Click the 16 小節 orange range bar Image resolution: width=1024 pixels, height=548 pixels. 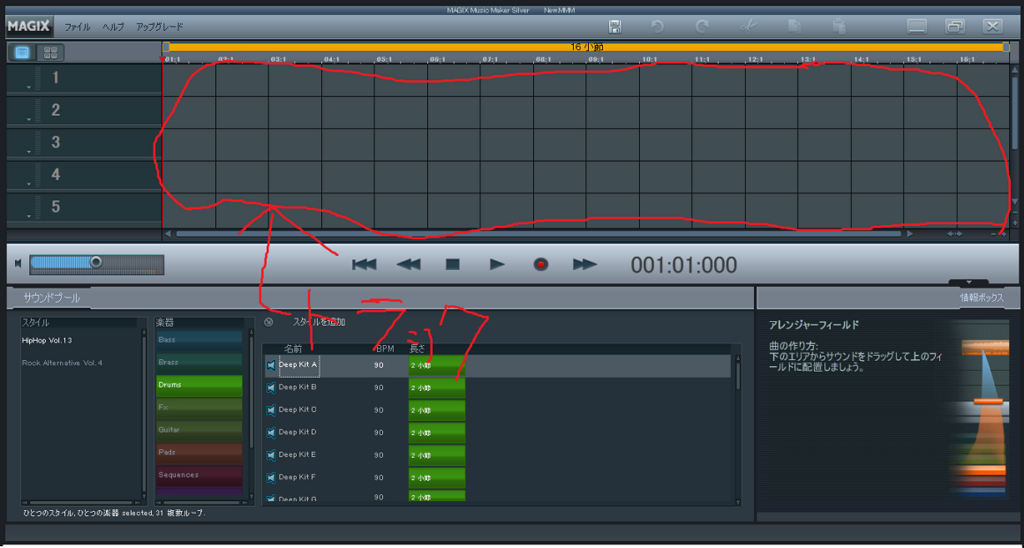585,47
